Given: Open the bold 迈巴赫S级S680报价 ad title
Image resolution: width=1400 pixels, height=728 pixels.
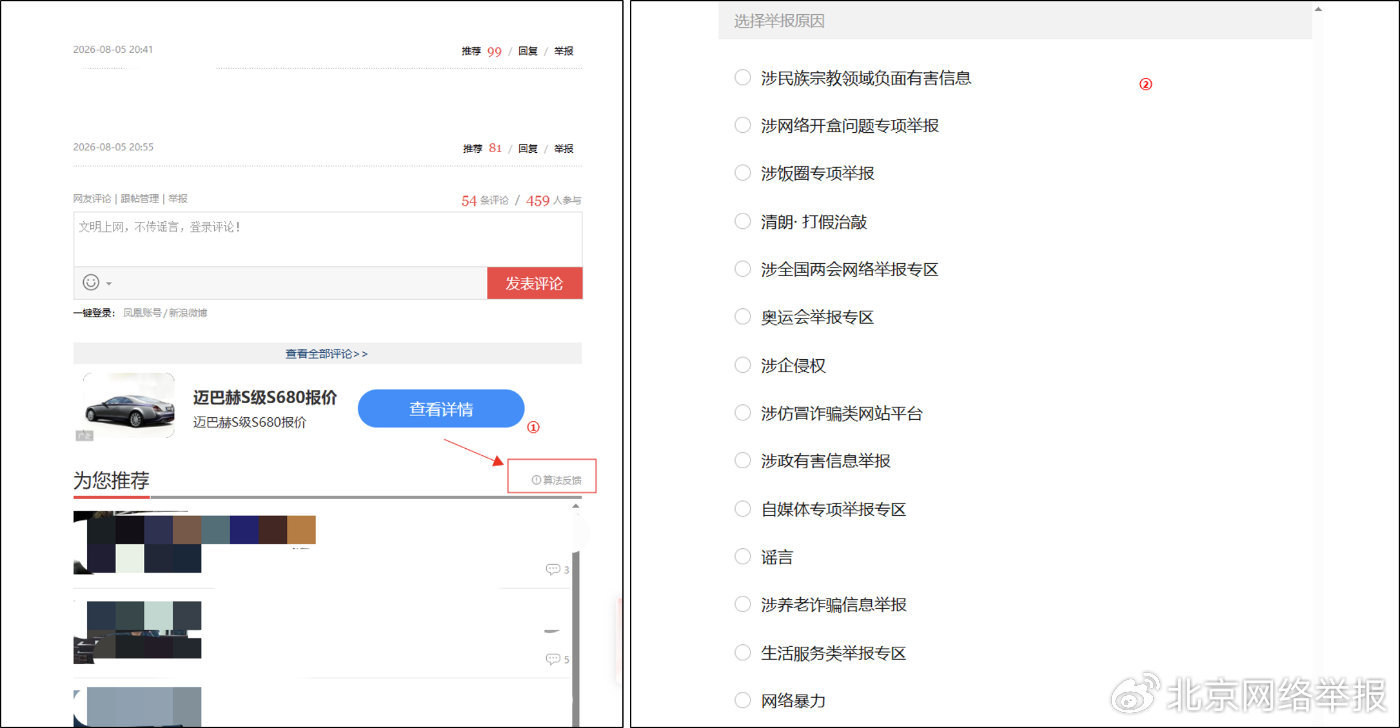Looking at the screenshot, I should (265, 397).
